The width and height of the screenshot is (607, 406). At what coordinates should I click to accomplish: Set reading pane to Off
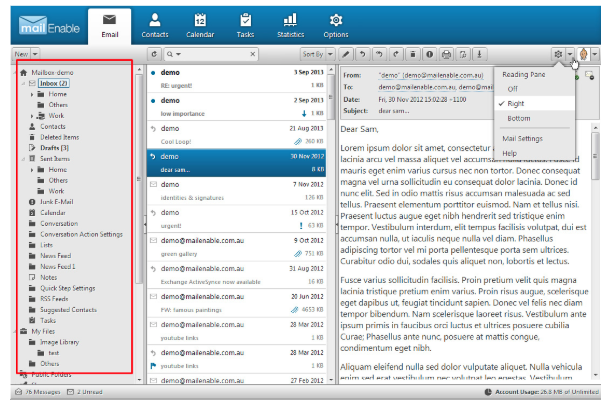pyautogui.click(x=515, y=88)
